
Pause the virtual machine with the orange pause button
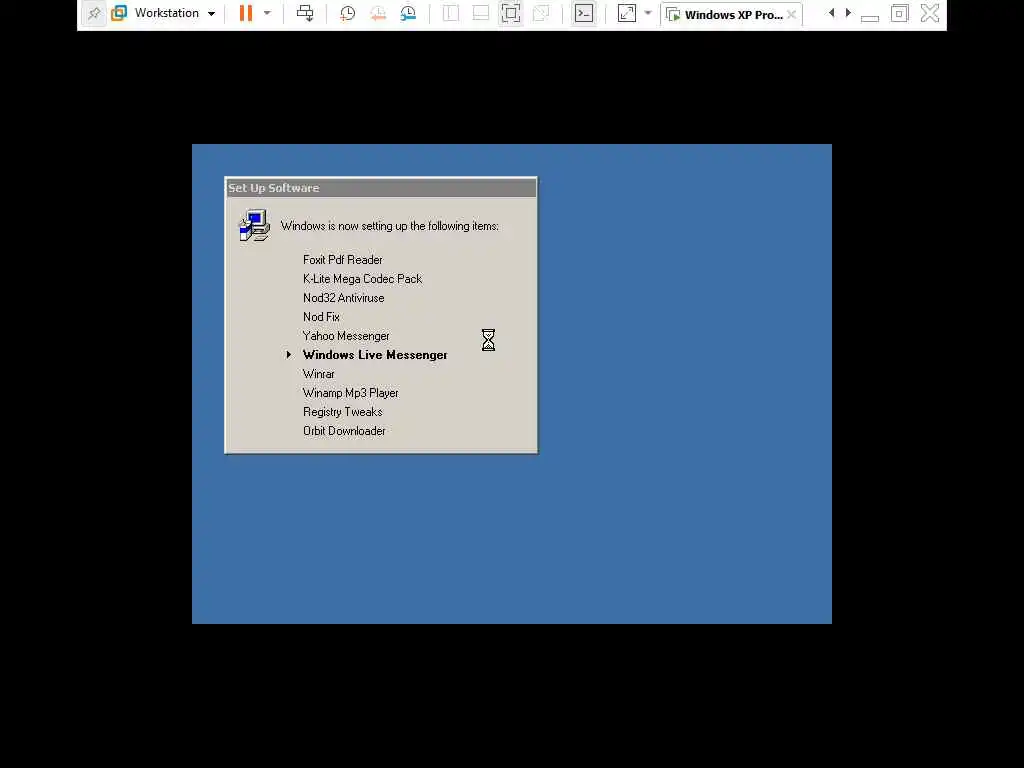246,13
